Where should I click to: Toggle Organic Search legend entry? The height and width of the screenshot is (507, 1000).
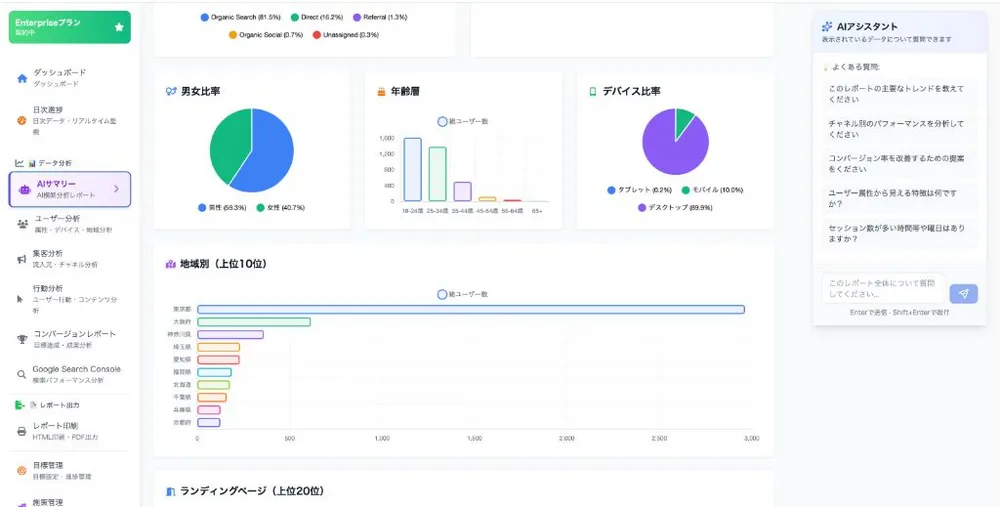point(240,17)
